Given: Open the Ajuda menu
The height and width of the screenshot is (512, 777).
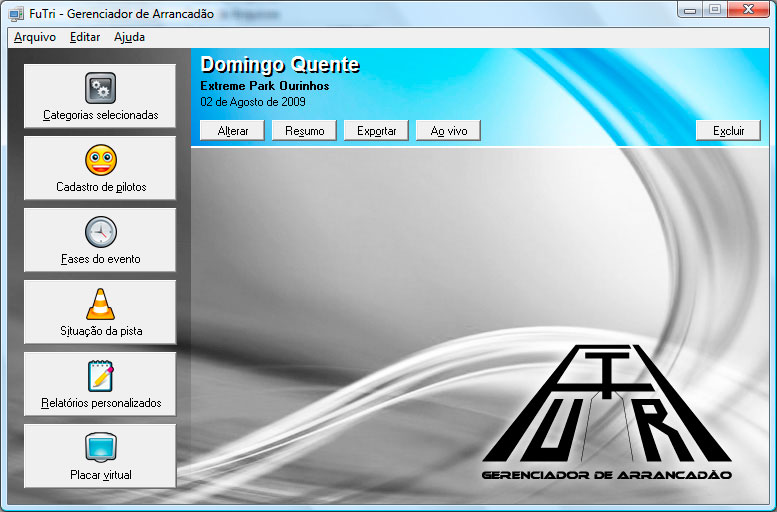Looking at the screenshot, I should point(129,37).
